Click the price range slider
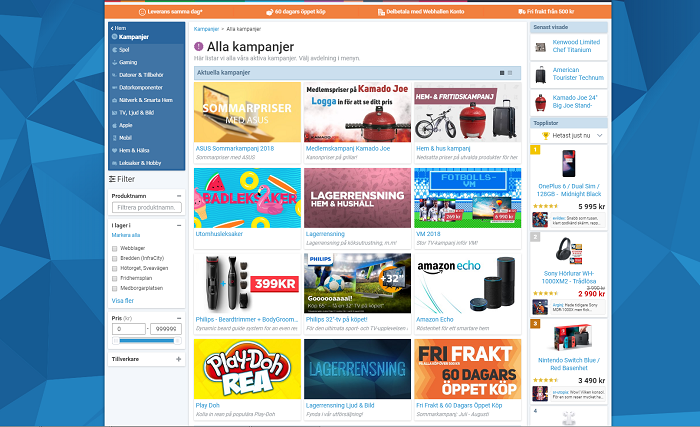The image size is (700, 427). point(146,341)
